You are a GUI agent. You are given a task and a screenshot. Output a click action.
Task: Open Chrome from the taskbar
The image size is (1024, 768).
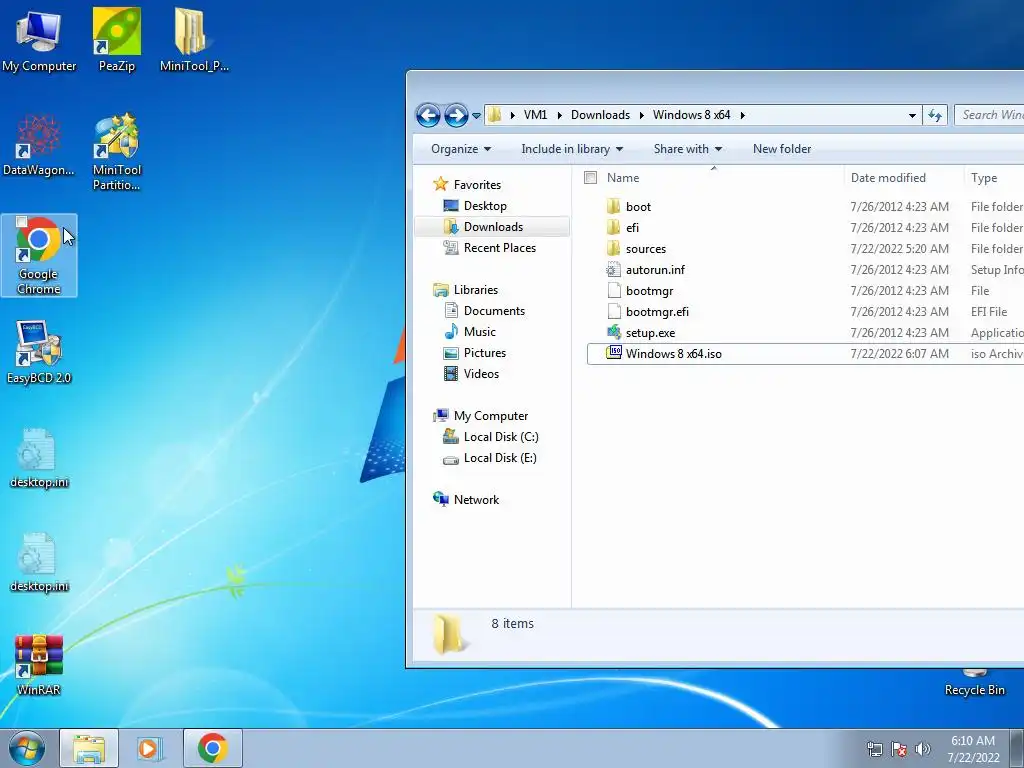[x=212, y=748]
